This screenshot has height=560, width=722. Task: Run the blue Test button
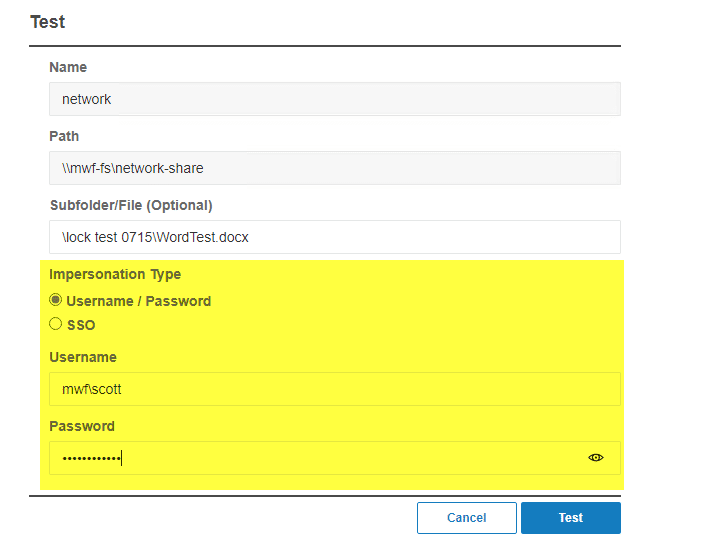coord(570,518)
